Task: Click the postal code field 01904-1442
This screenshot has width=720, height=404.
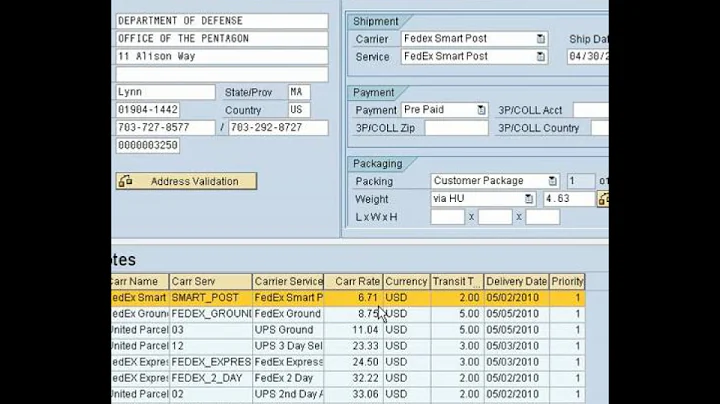Action: [147, 110]
